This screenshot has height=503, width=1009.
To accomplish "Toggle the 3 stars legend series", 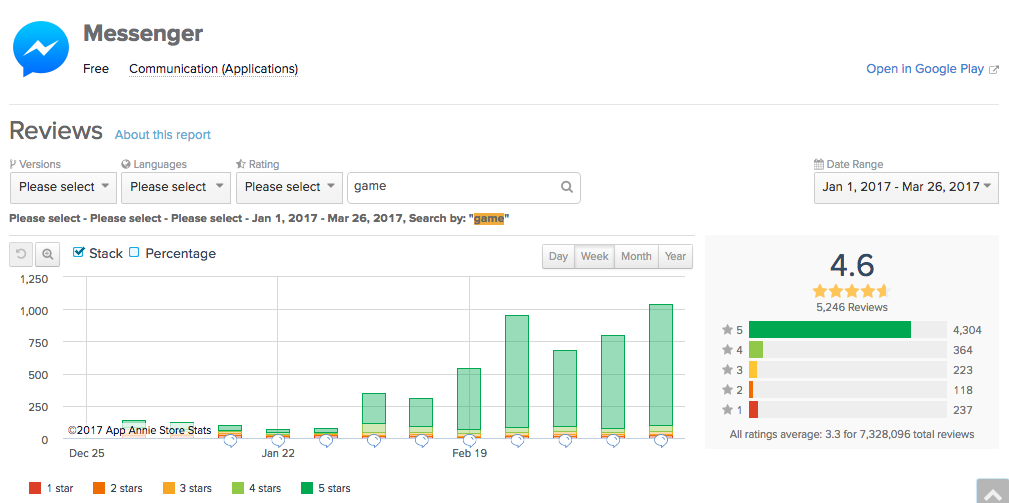I will tap(187, 488).
